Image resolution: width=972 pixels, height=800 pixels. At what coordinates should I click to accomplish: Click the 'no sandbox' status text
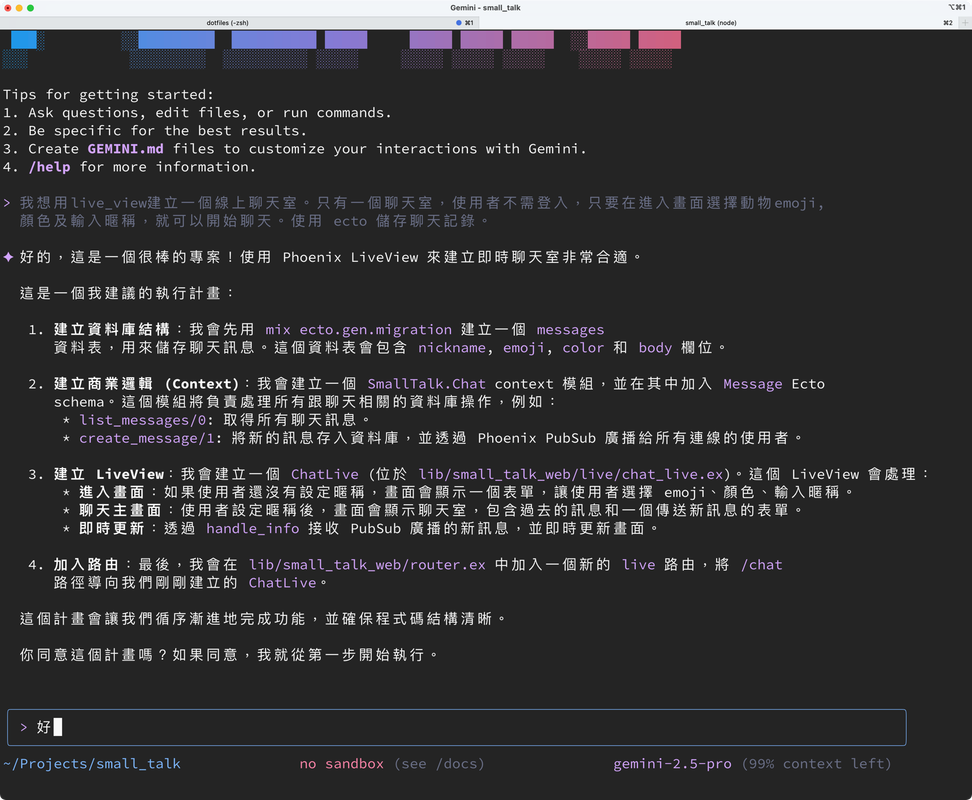click(x=342, y=763)
